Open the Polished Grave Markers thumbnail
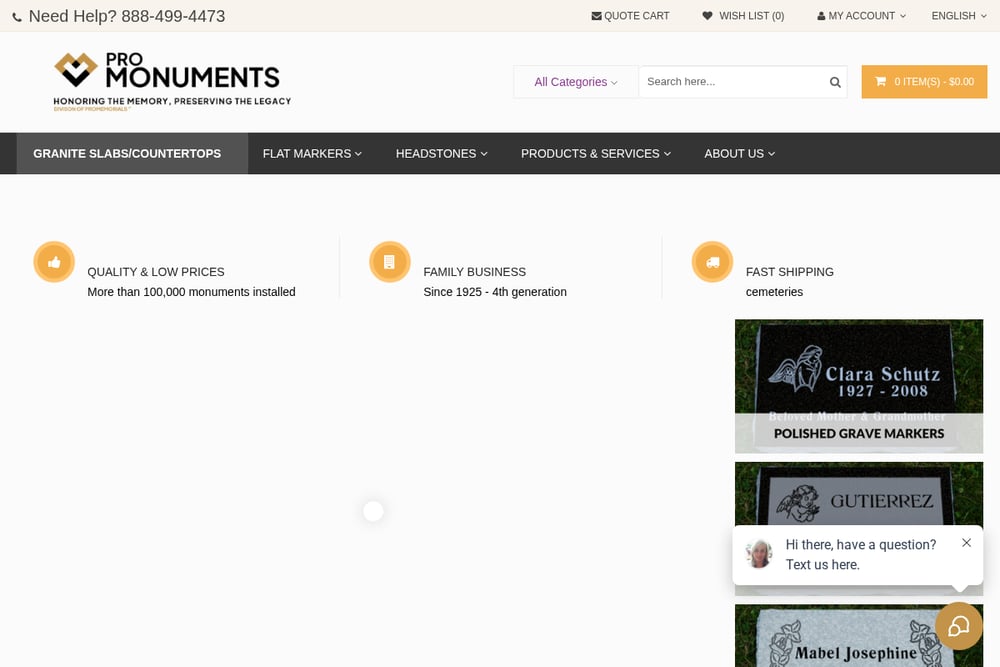 (858, 386)
